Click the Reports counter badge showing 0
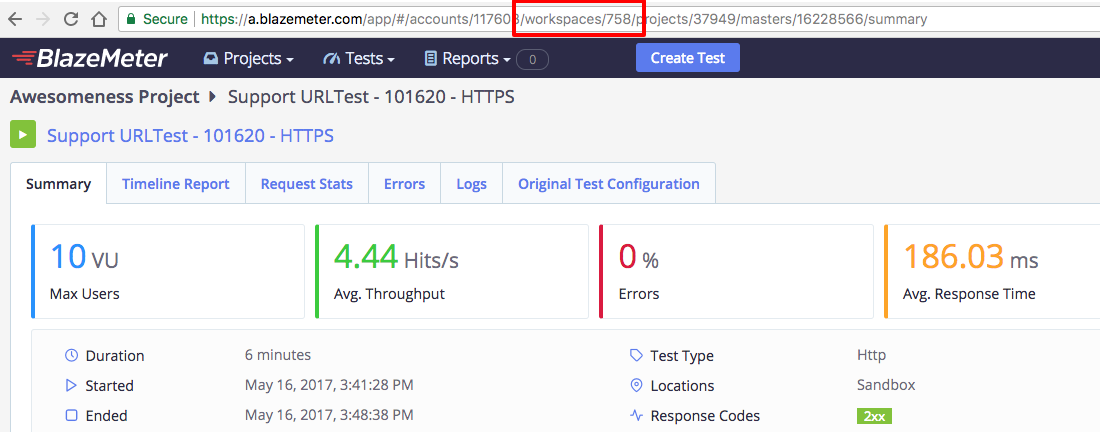This screenshot has height=432, width=1103. [x=533, y=60]
